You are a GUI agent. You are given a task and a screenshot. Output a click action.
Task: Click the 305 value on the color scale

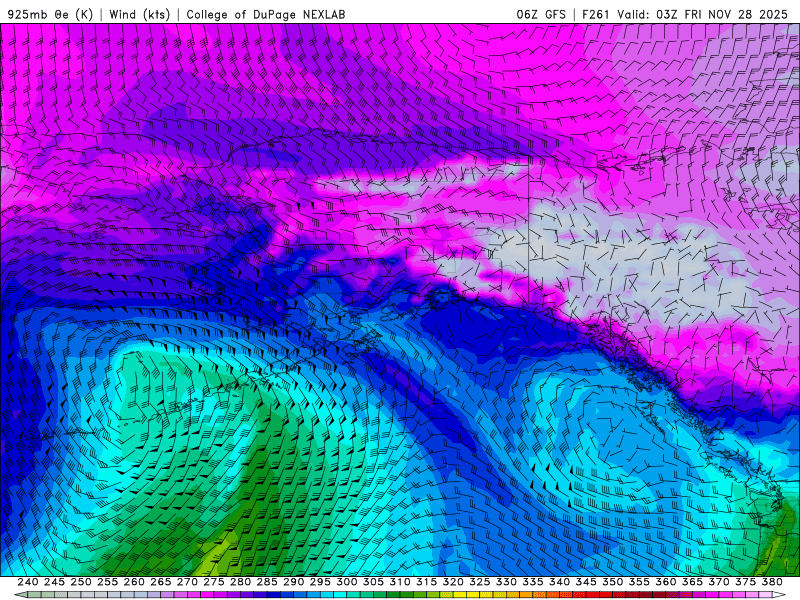373,582
